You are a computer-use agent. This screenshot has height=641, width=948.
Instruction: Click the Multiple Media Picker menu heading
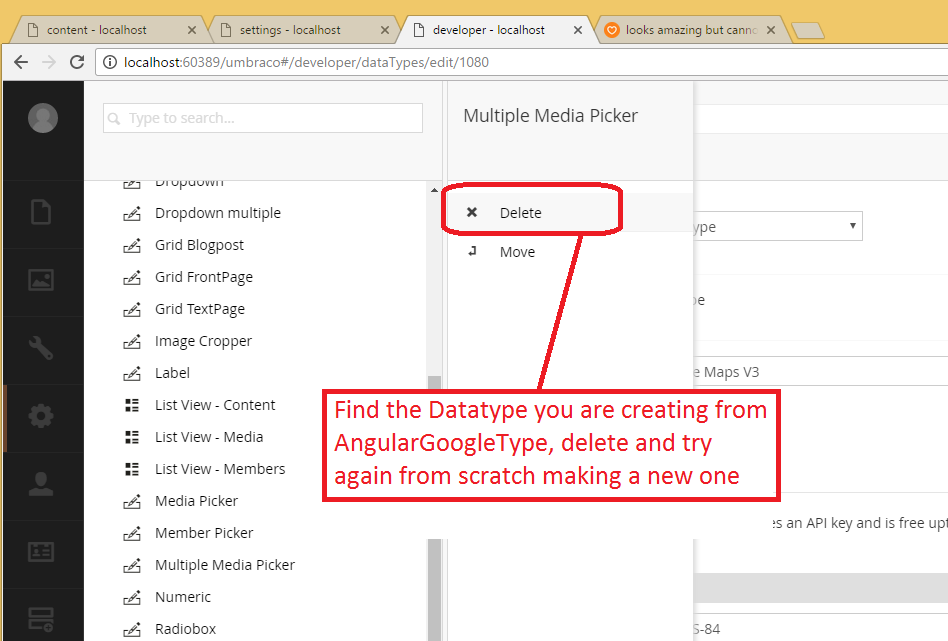point(550,116)
